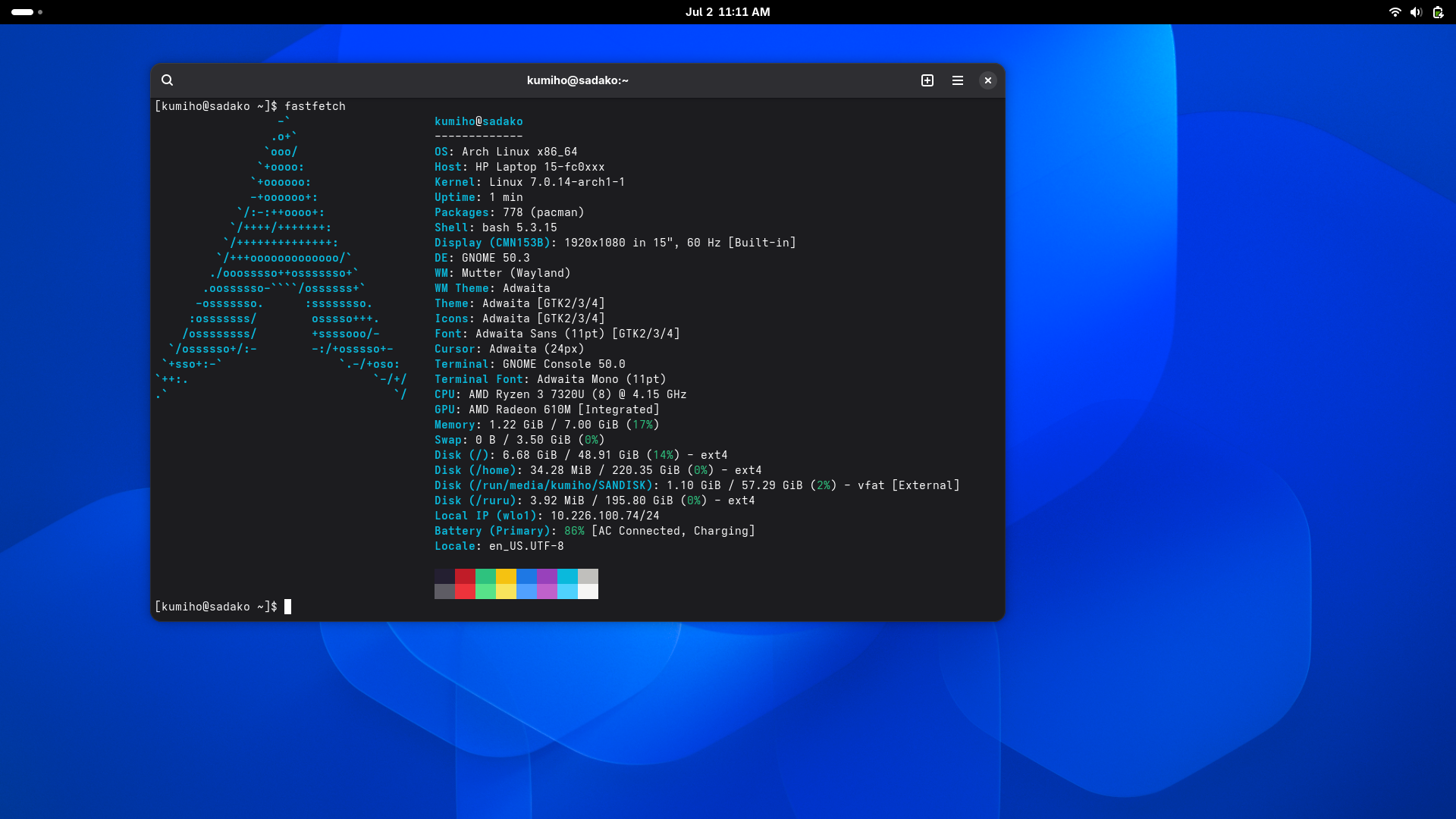
Task: Click the Memory usage 17% line
Action: point(547,425)
